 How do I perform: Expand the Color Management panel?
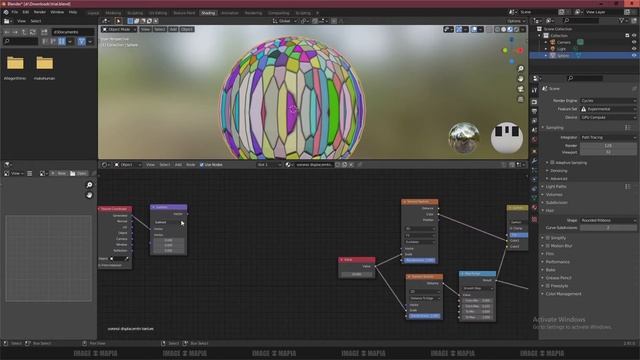pos(563,293)
